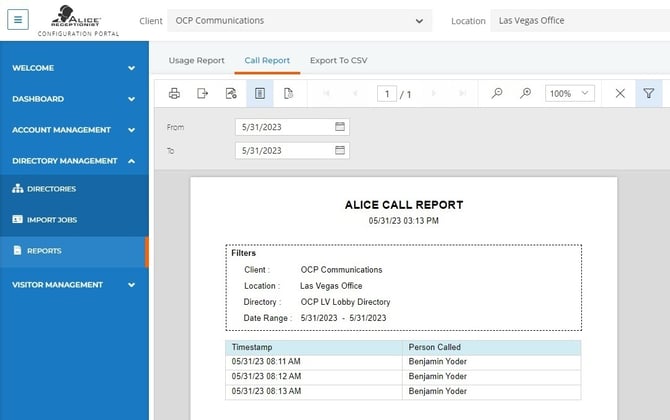670x420 pixels.
Task: Select the 05/31/23 08:13 AM timestamp cell
Action: point(314,392)
